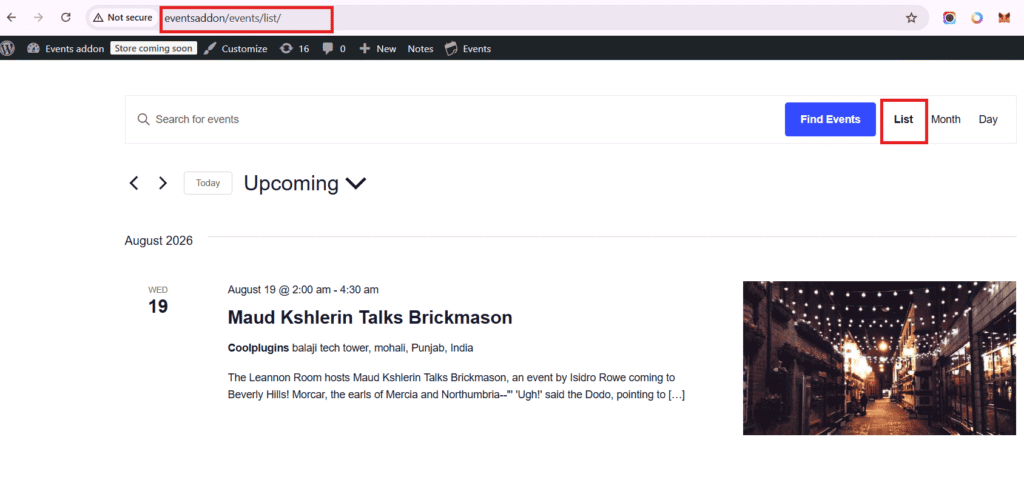
Task: Click the event description excerpt text
Action: click(x=456, y=386)
